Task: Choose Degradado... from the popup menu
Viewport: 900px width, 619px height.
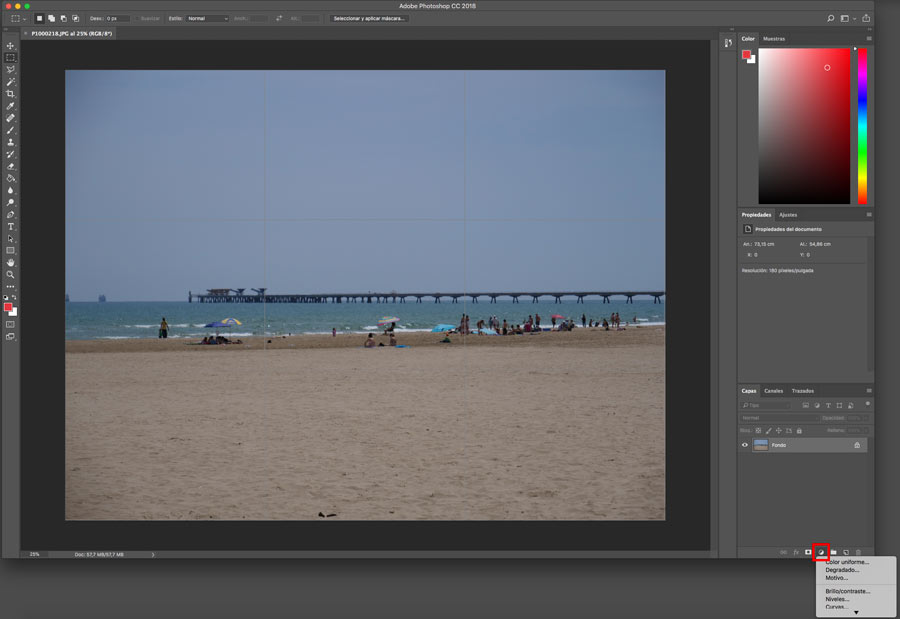Action: [842, 570]
